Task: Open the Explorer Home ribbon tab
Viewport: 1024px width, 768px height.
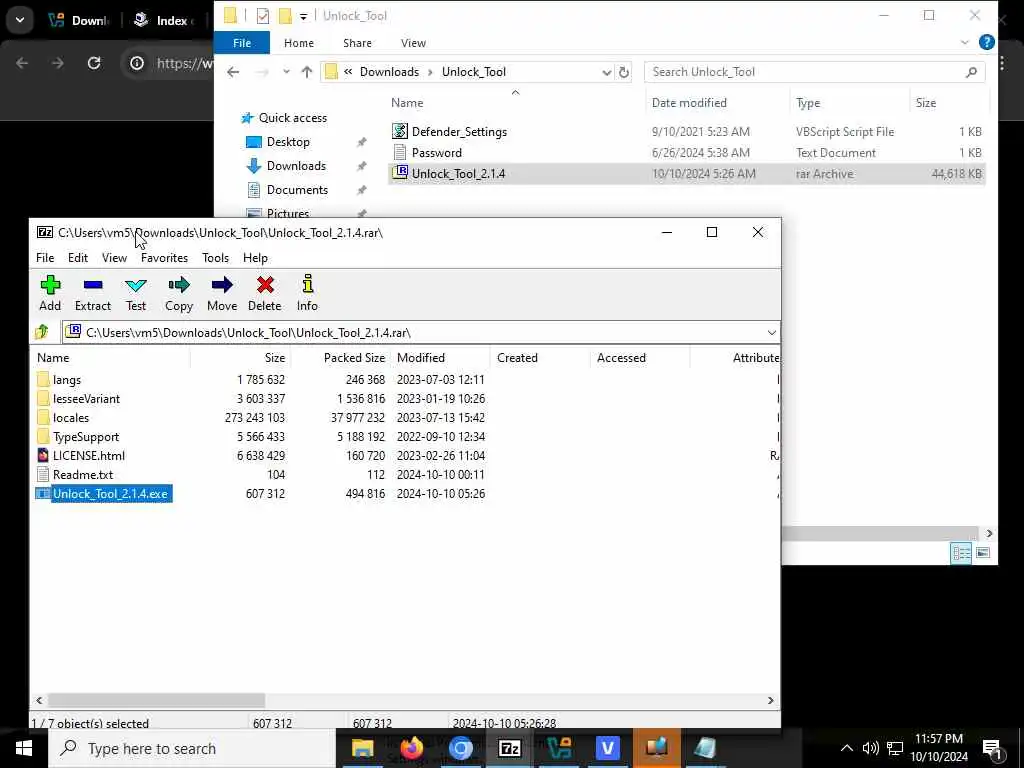Action: (298, 42)
